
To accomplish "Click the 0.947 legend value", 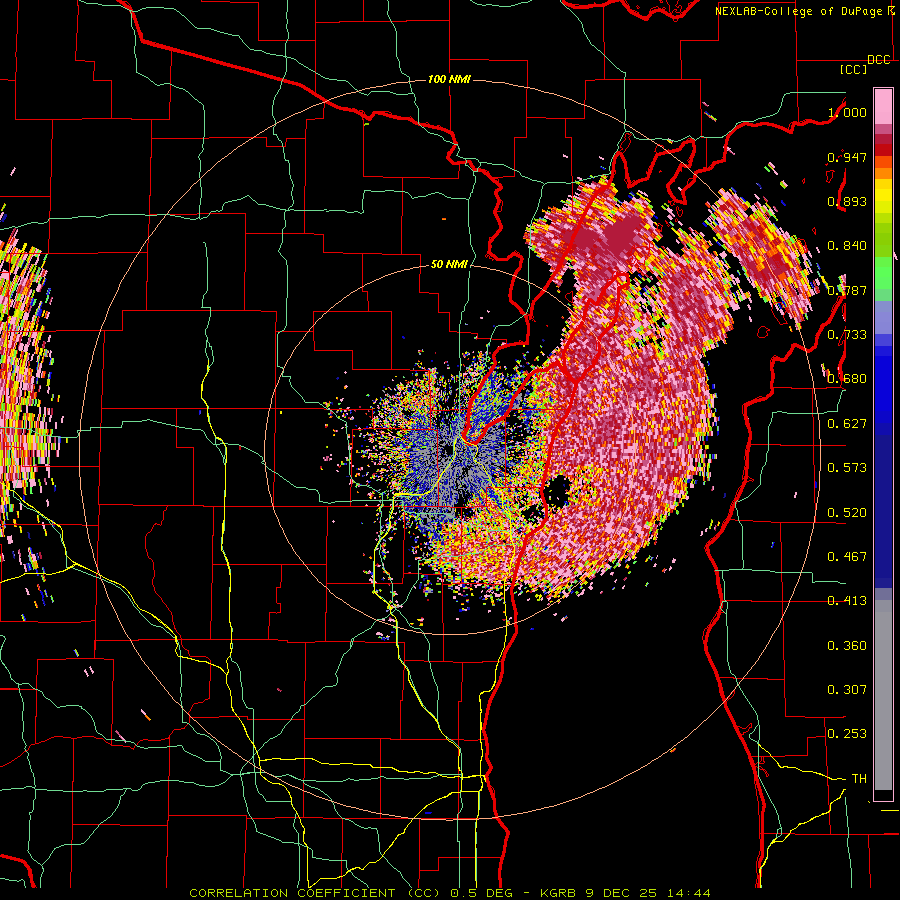I will [x=847, y=157].
